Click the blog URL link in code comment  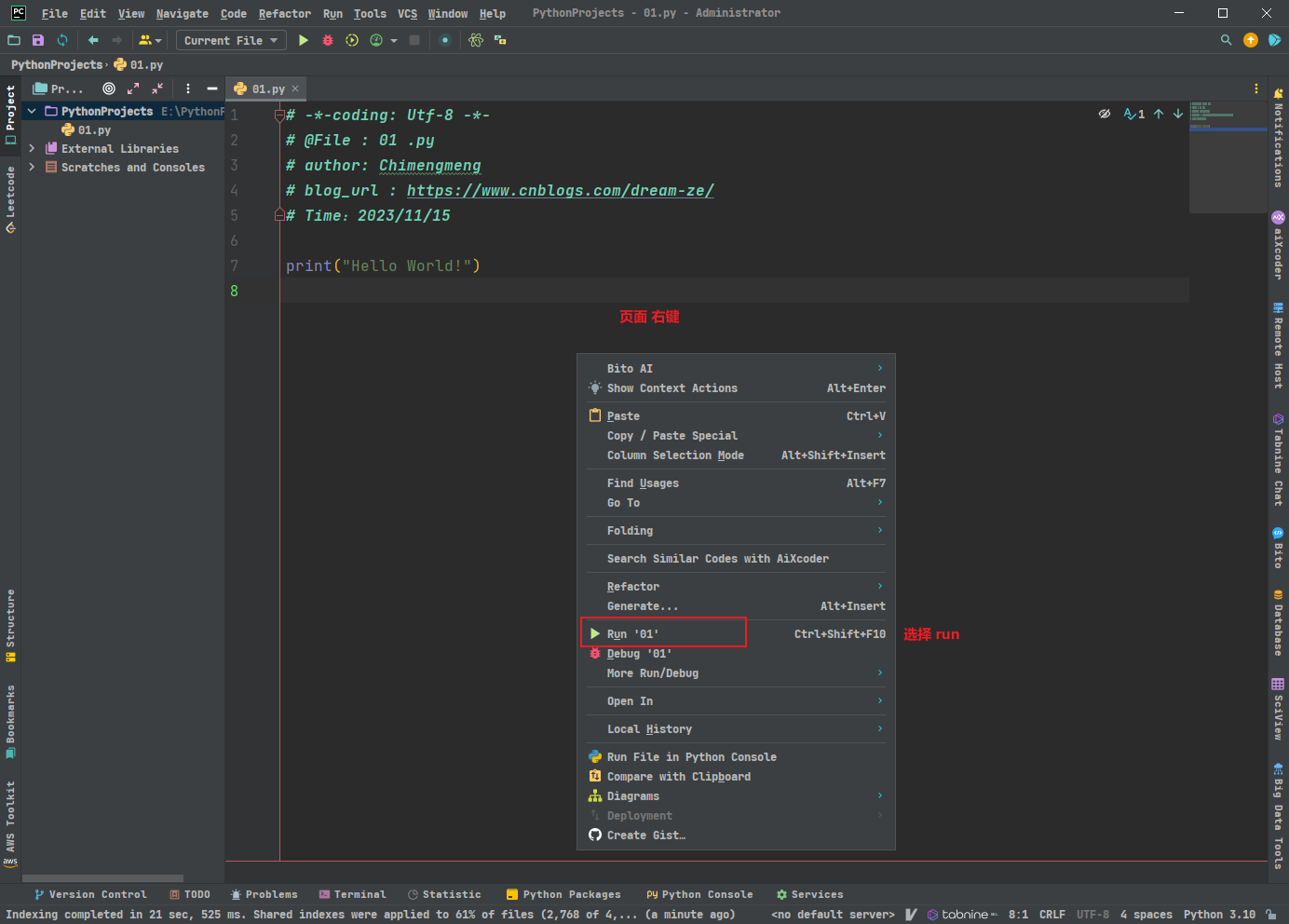point(560,190)
